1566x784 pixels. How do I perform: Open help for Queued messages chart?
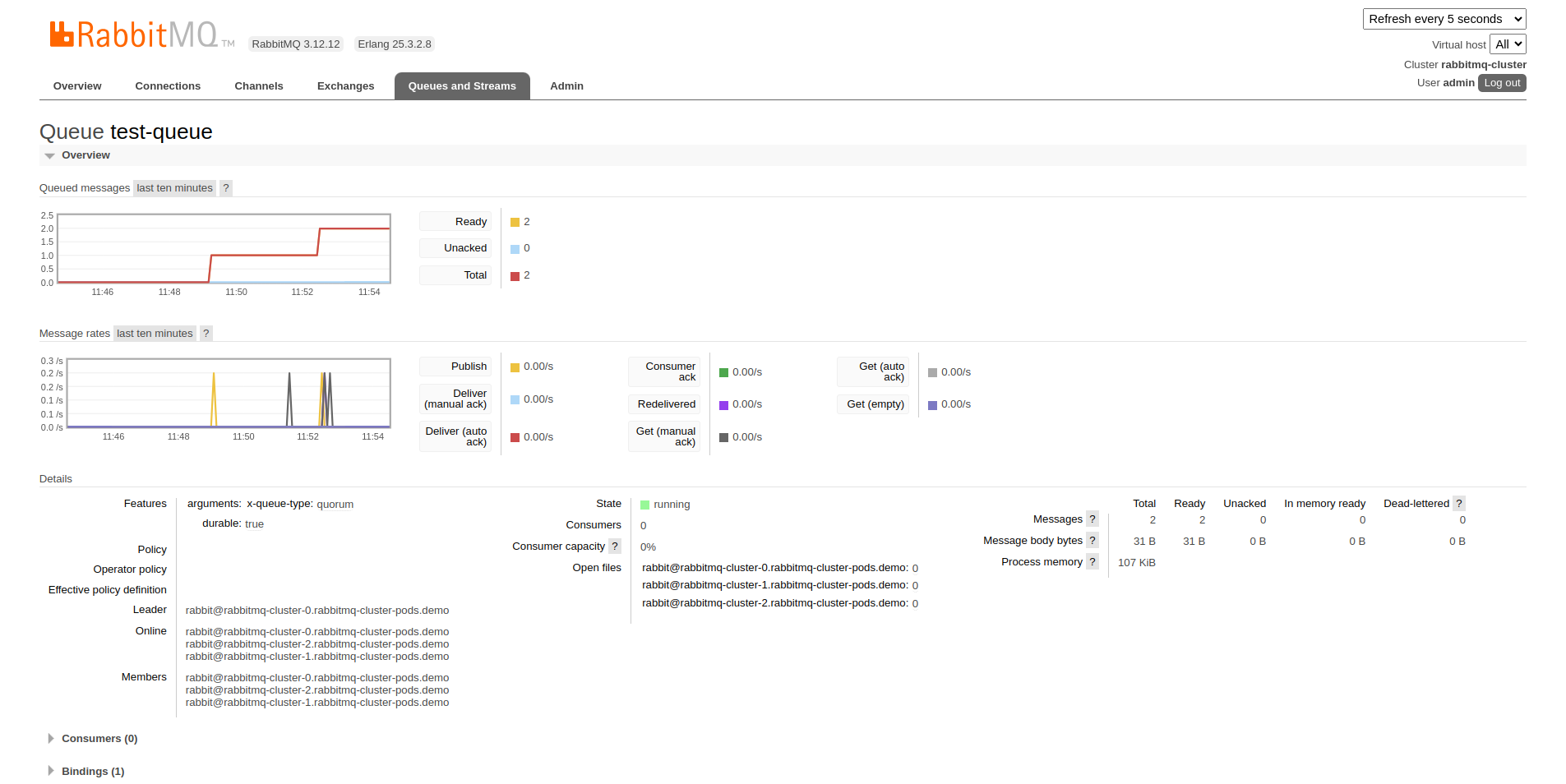click(x=226, y=188)
